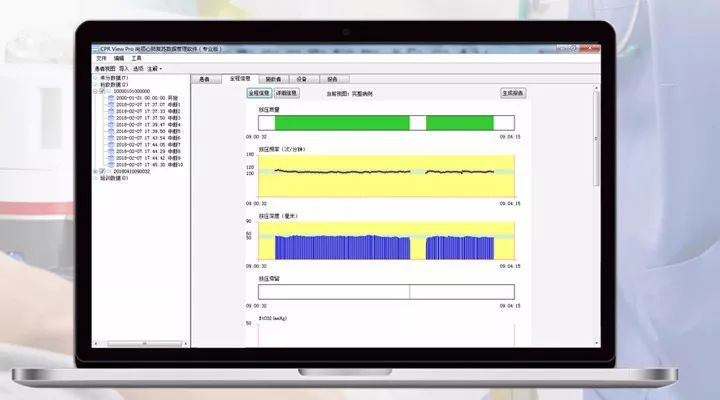
Task: Click the record icon for the 17:39:47 entry
Action: coord(111,124)
